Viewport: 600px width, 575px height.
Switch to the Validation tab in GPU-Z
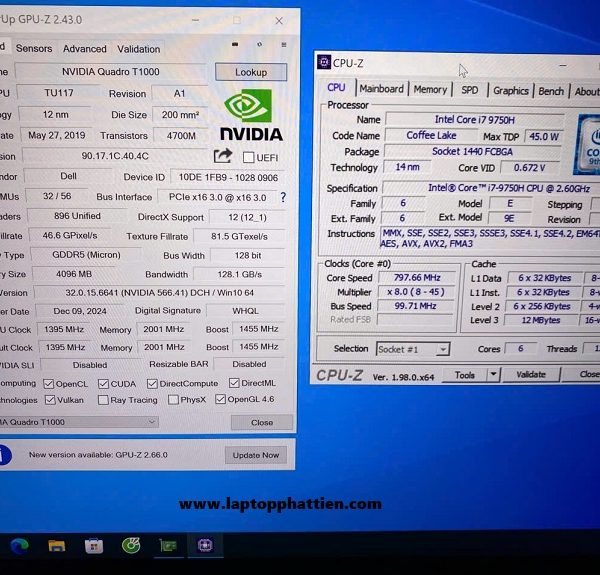(139, 49)
